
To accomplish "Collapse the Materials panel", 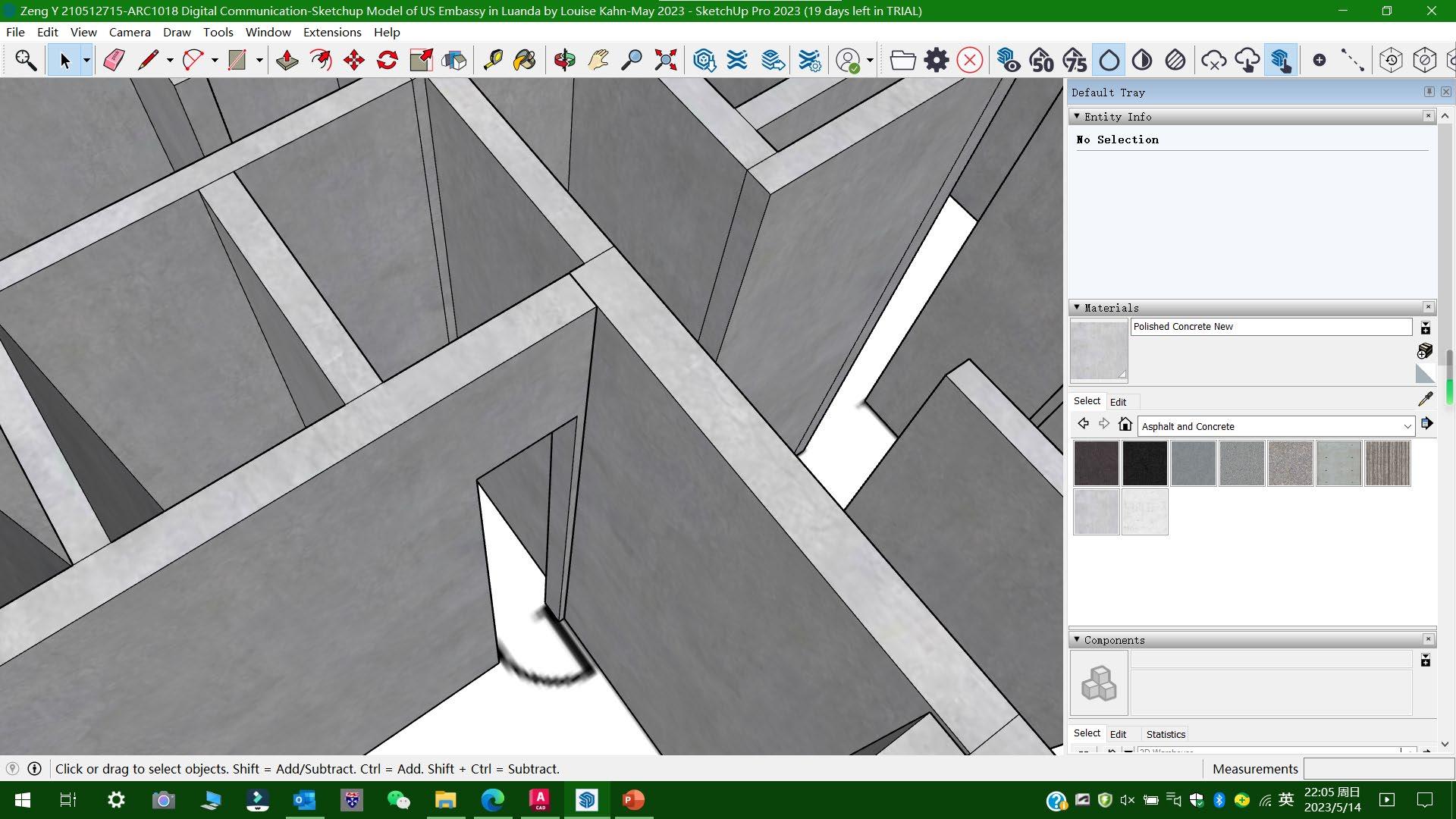I will [x=1077, y=307].
